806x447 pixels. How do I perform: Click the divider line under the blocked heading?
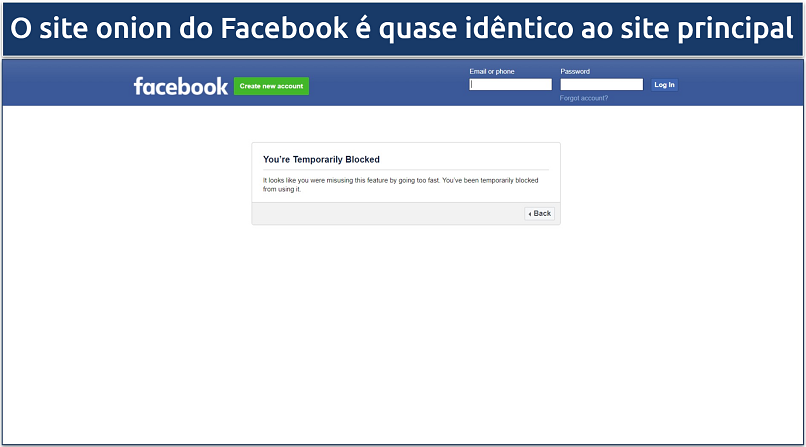406,170
